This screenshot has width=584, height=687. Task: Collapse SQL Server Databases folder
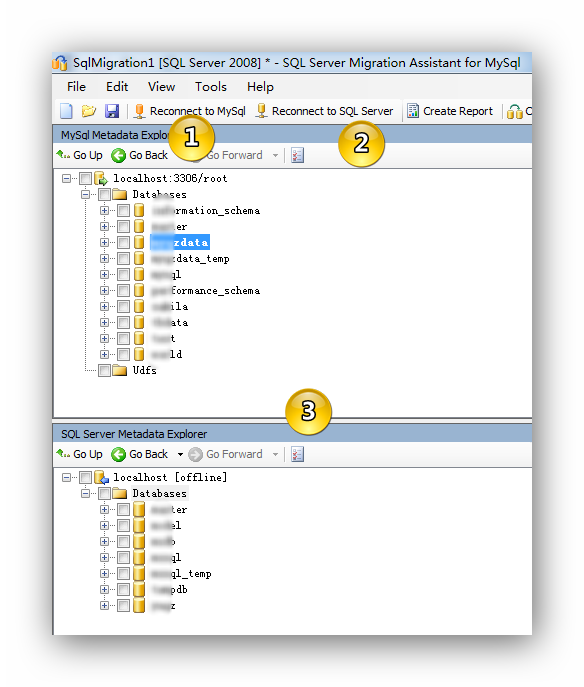pyautogui.click(x=85, y=494)
